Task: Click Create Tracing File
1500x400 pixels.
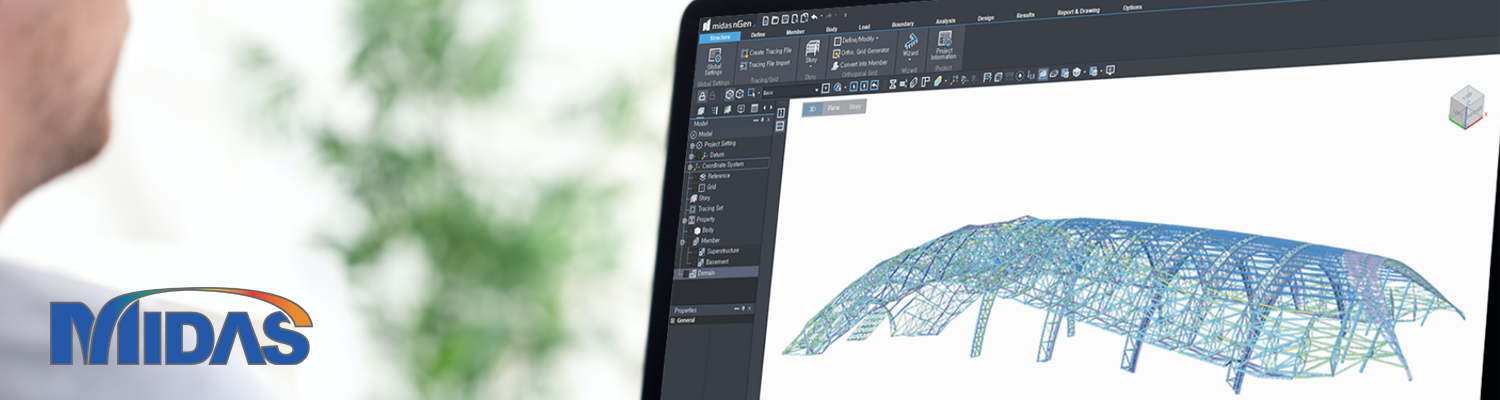Action: [766, 52]
